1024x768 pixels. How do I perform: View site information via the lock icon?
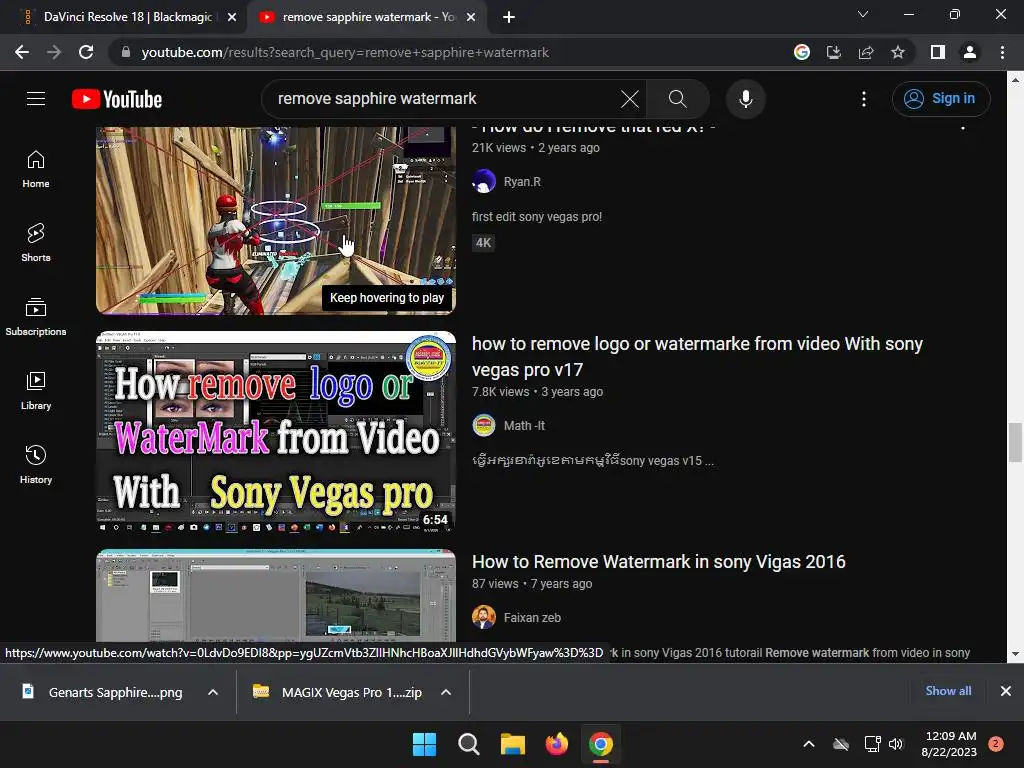[x=126, y=52]
